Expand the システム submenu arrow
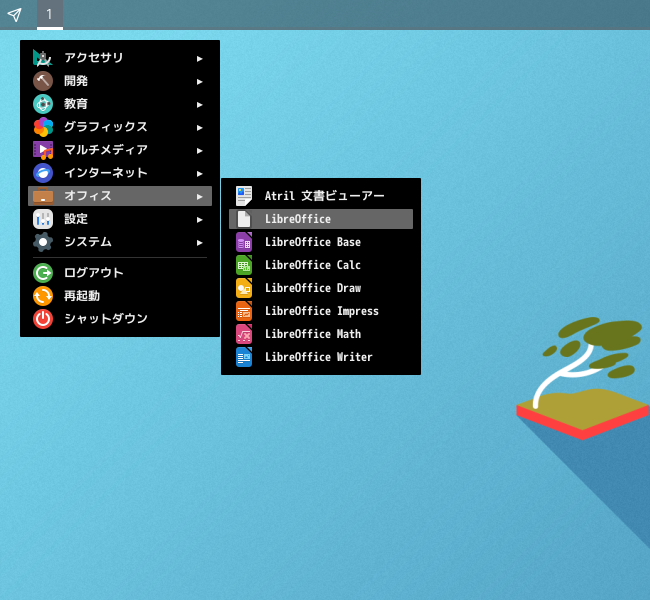 click(200, 242)
